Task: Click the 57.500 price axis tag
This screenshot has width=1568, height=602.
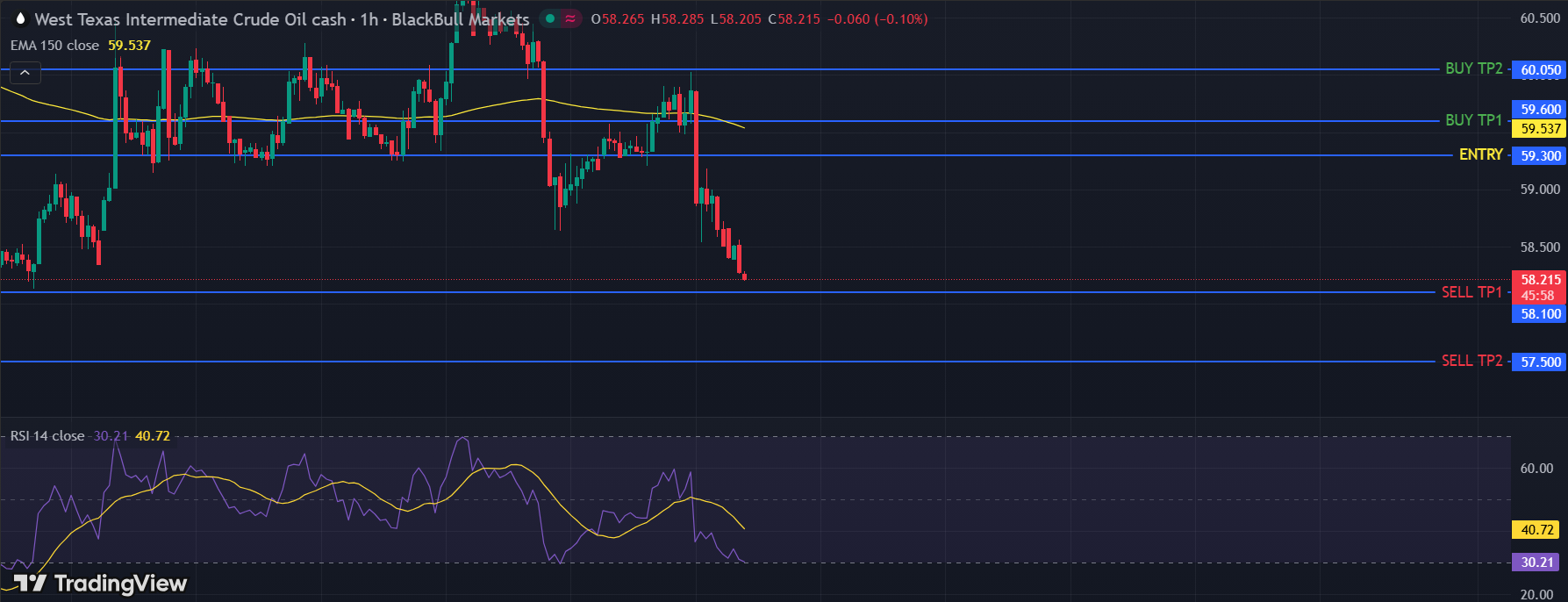Action: pyautogui.click(x=1540, y=362)
